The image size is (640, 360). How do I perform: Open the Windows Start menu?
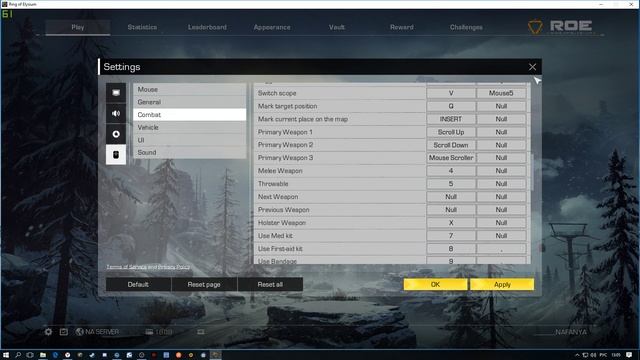pyautogui.click(x=6, y=355)
